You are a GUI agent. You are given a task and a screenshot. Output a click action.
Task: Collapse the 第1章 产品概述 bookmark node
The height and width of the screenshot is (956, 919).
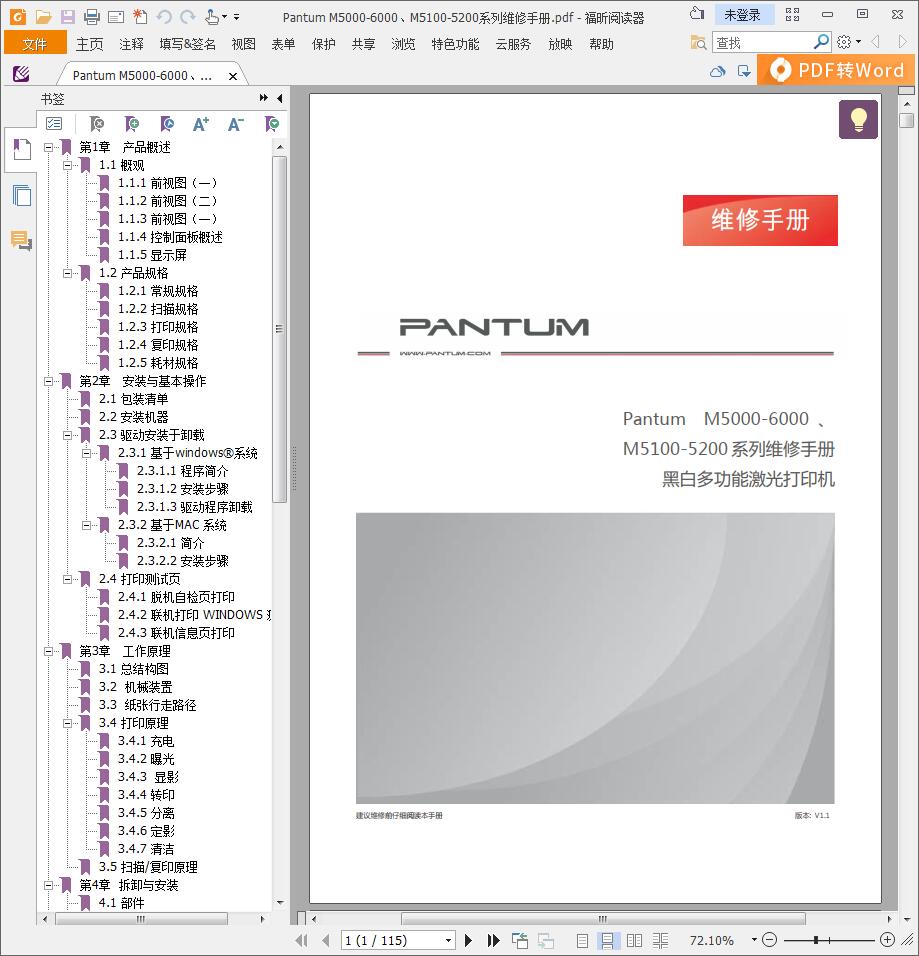click(48, 147)
